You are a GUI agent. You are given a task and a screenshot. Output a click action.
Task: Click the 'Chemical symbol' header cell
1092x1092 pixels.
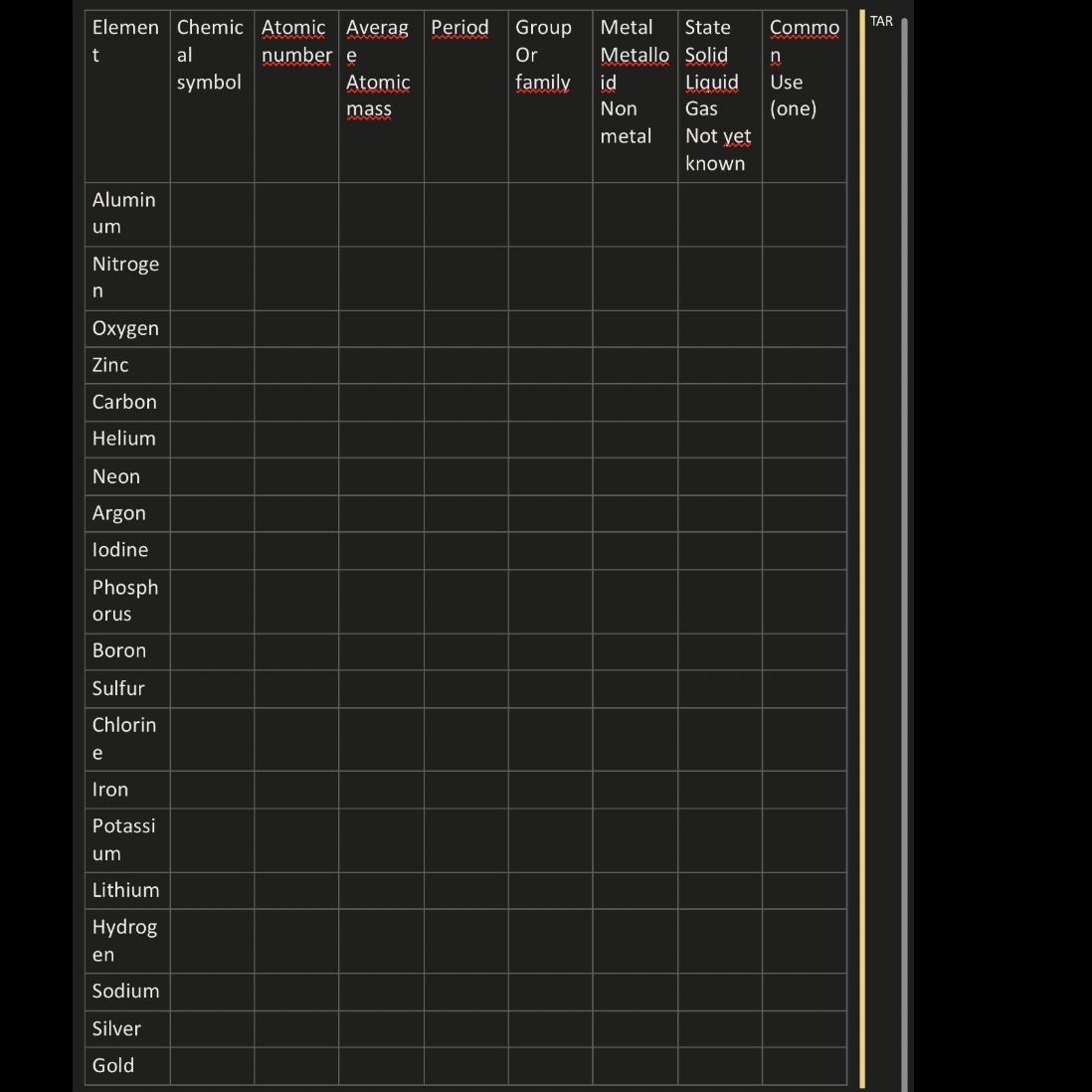(x=213, y=96)
